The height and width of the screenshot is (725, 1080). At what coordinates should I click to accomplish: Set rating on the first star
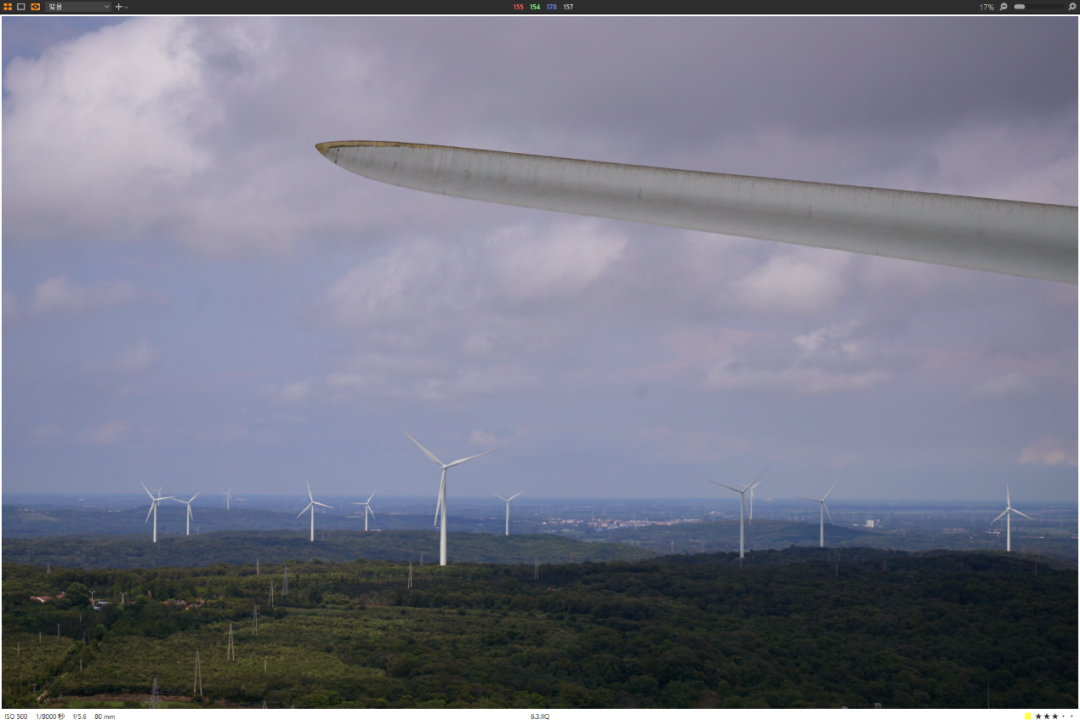pyautogui.click(x=1038, y=717)
